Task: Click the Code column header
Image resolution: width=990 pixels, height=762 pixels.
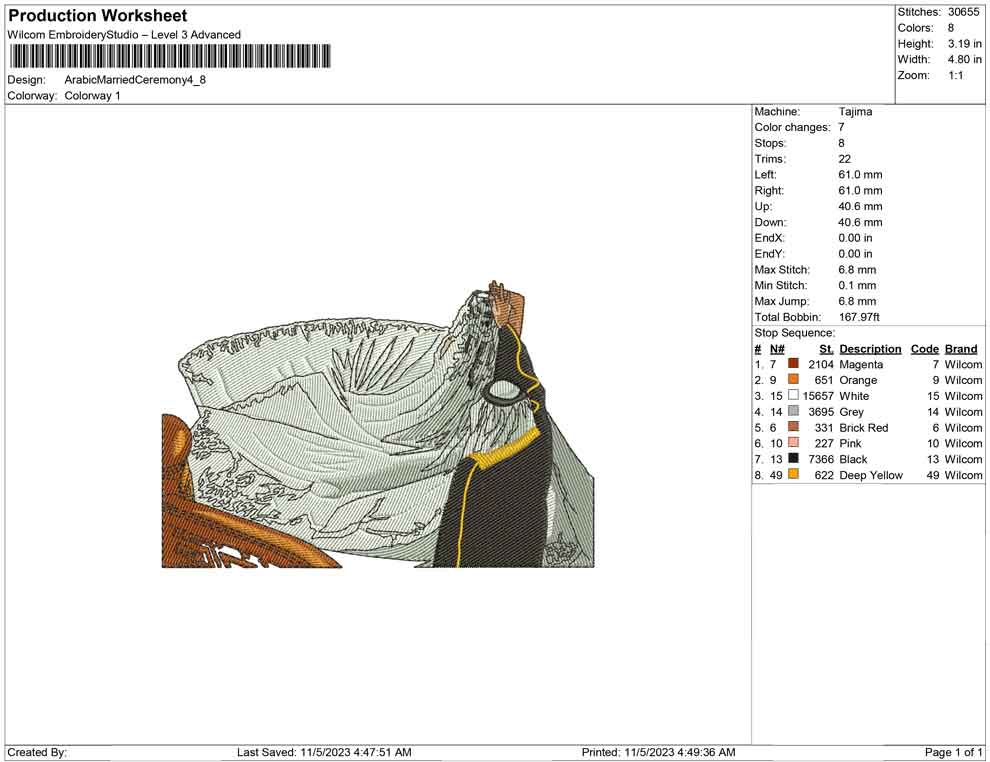Action: 924,349
